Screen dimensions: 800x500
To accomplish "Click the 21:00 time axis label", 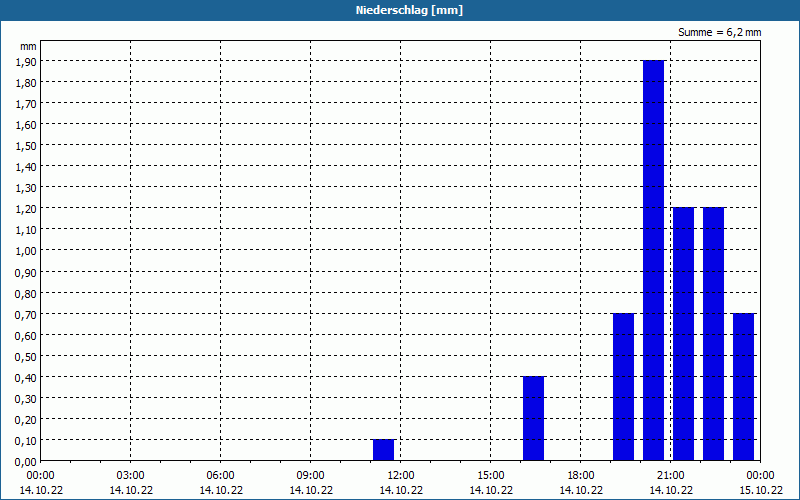I will point(670,476).
